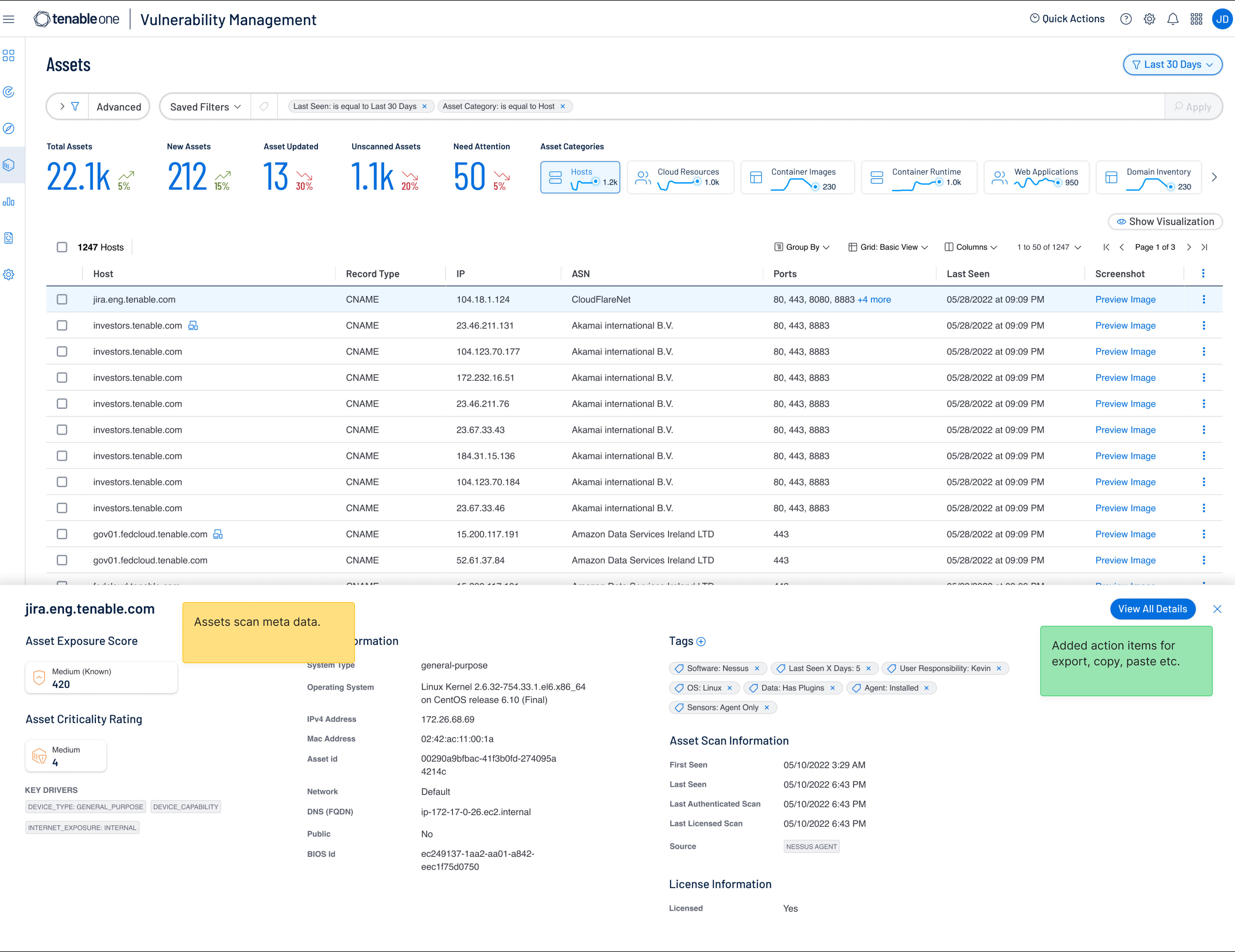Viewport: 1235px width, 952px height.
Task: Open the notifications bell
Action: (x=1173, y=19)
